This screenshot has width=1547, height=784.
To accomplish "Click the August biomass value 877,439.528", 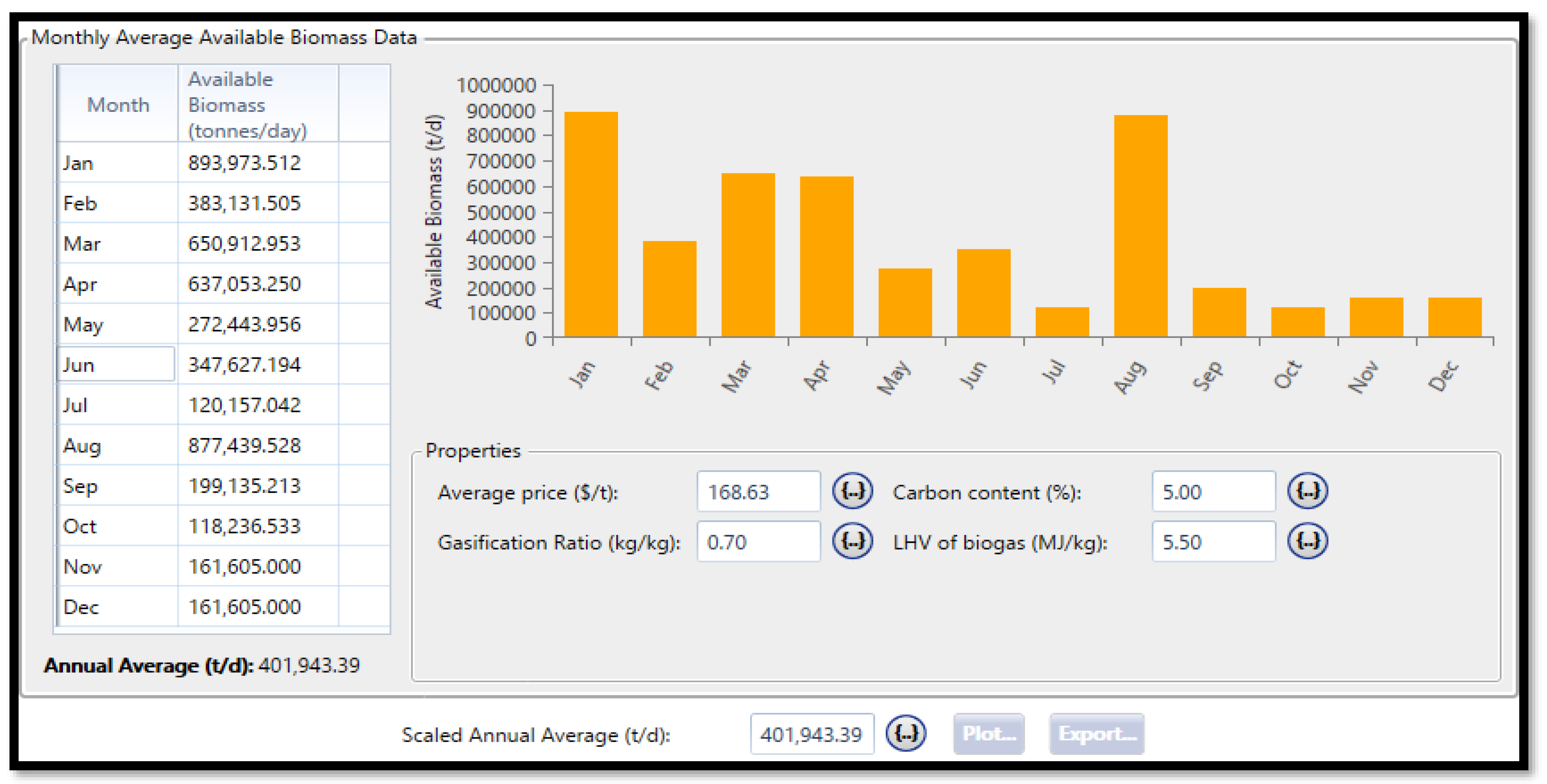I will point(258,445).
